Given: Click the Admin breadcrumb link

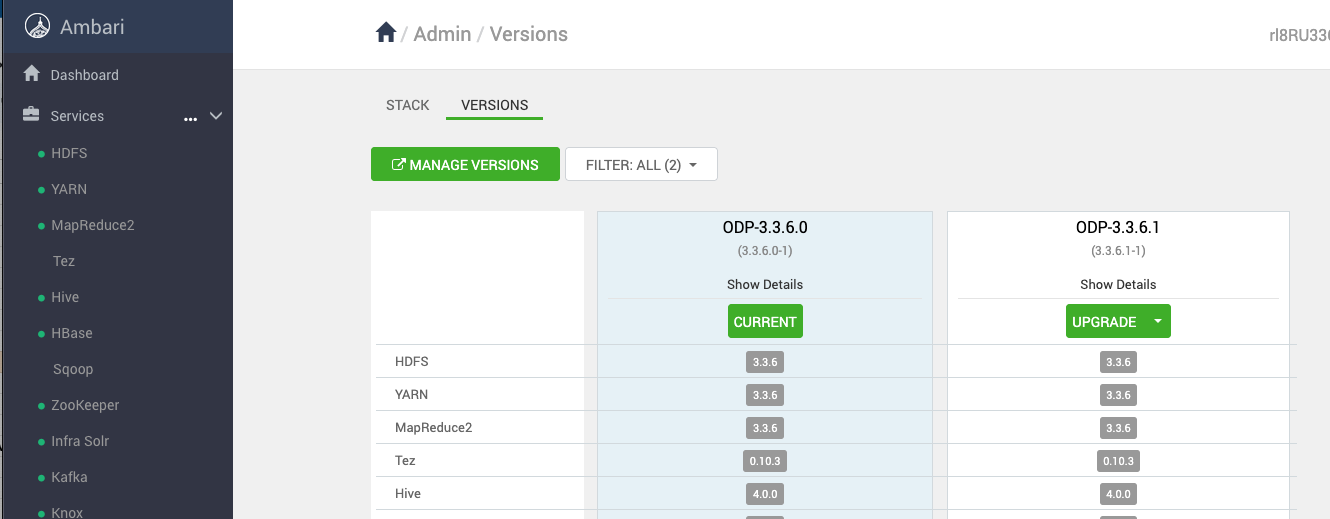Looking at the screenshot, I should pyautogui.click(x=442, y=34).
